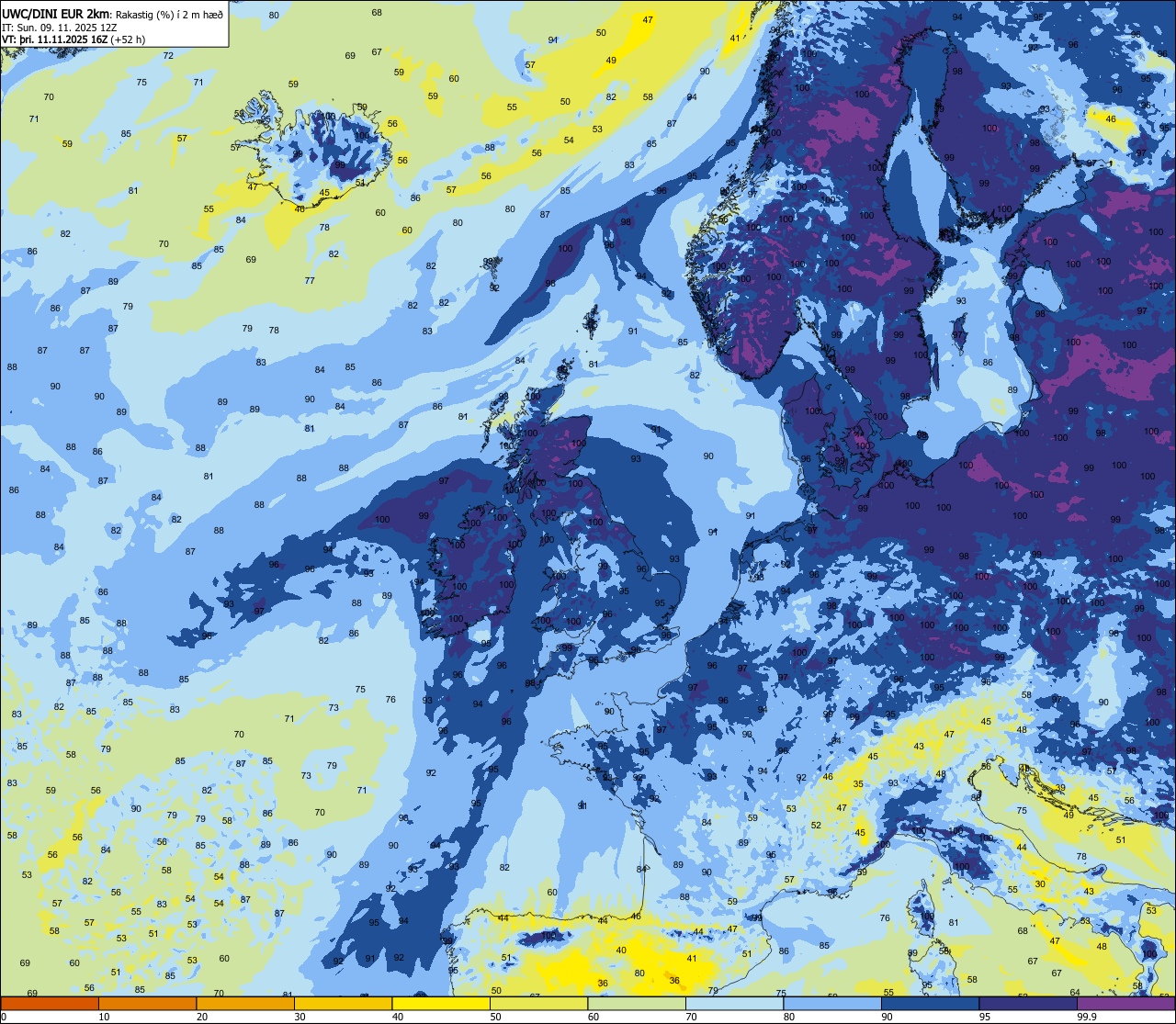Click the 'Rakastig (%) í 2 m hæð' label
This screenshot has height=1024, width=1176.
(170, 15)
